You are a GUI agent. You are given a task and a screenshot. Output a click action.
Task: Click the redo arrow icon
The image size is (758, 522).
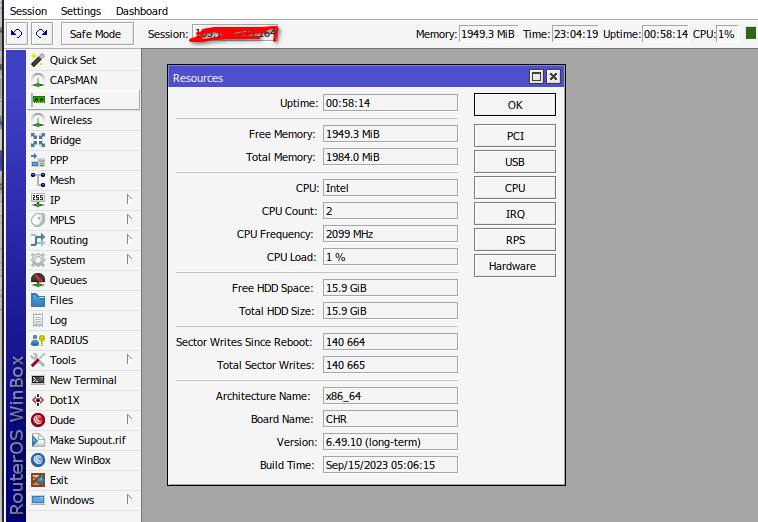coord(42,33)
